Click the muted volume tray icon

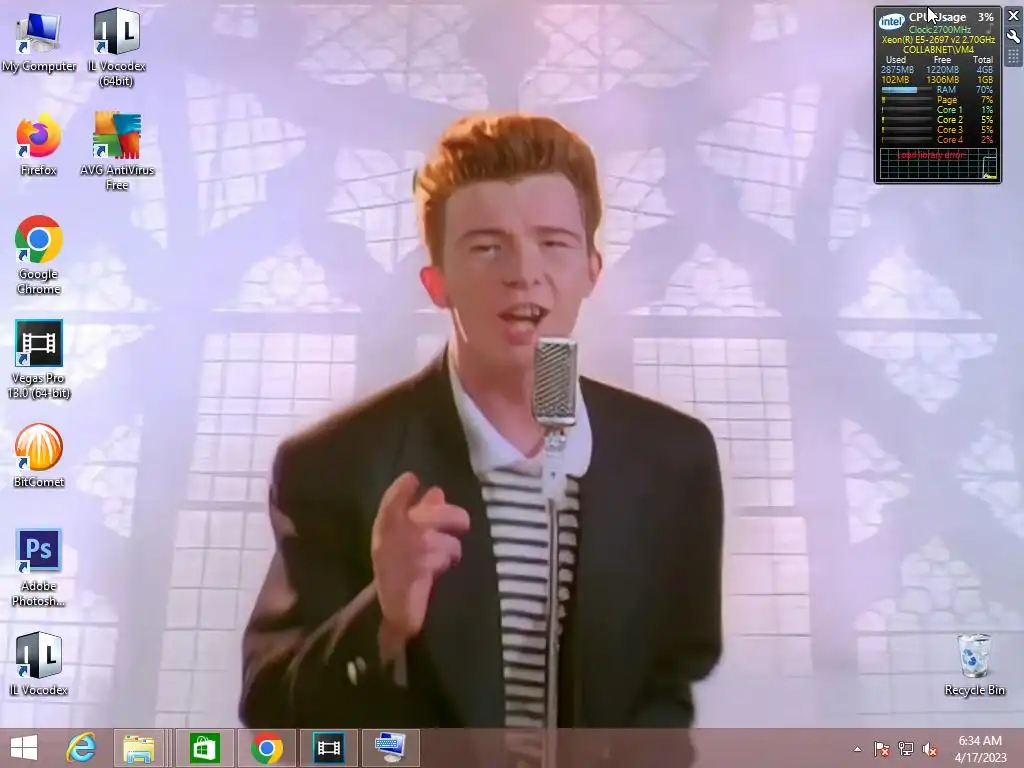pos(930,749)
